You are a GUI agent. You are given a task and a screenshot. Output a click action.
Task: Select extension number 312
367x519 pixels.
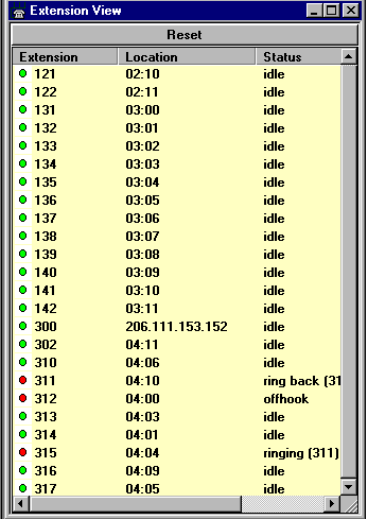pos(46,399)
